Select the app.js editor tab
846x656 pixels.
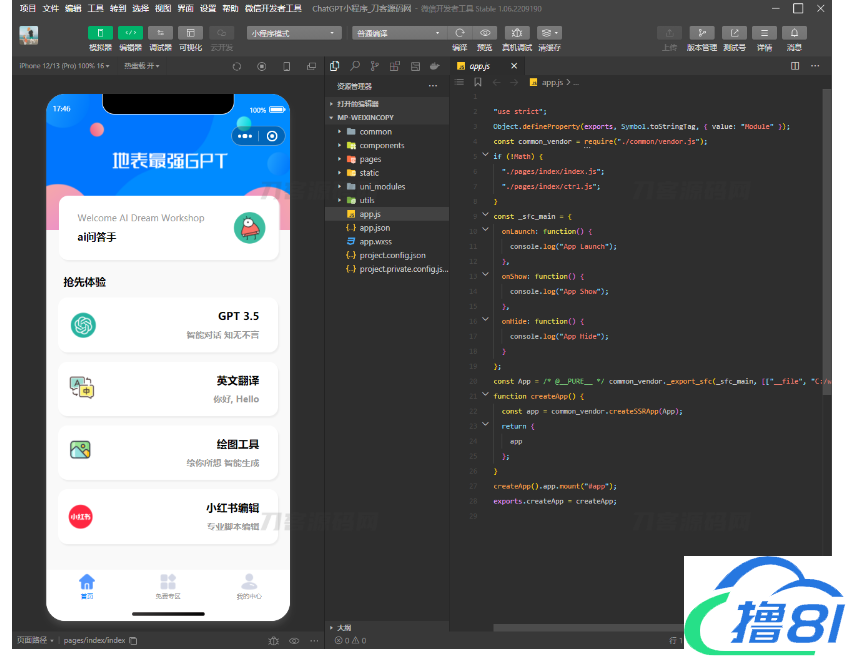tap(479, 66)
